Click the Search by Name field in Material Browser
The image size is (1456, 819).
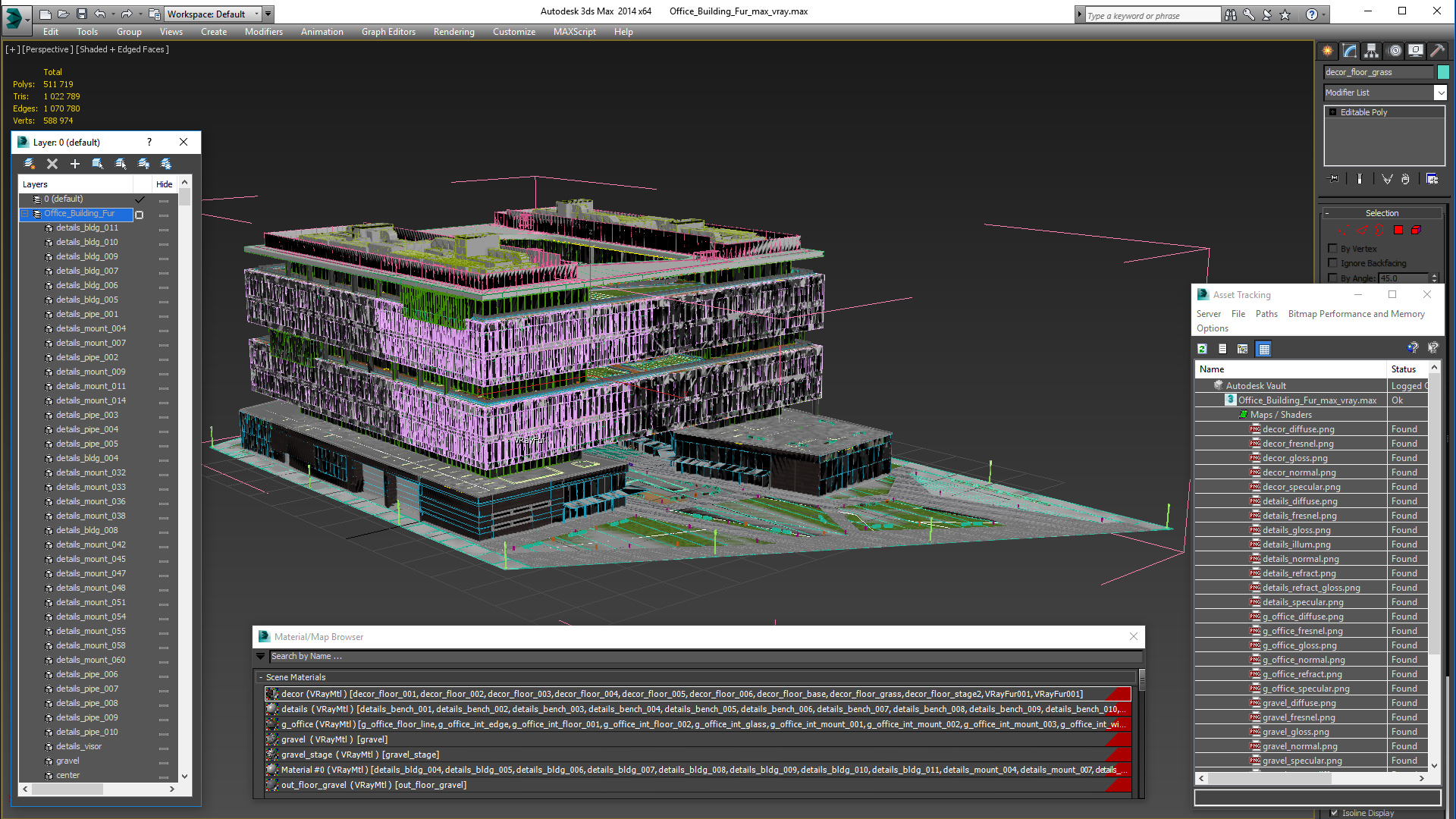(705, 657)
